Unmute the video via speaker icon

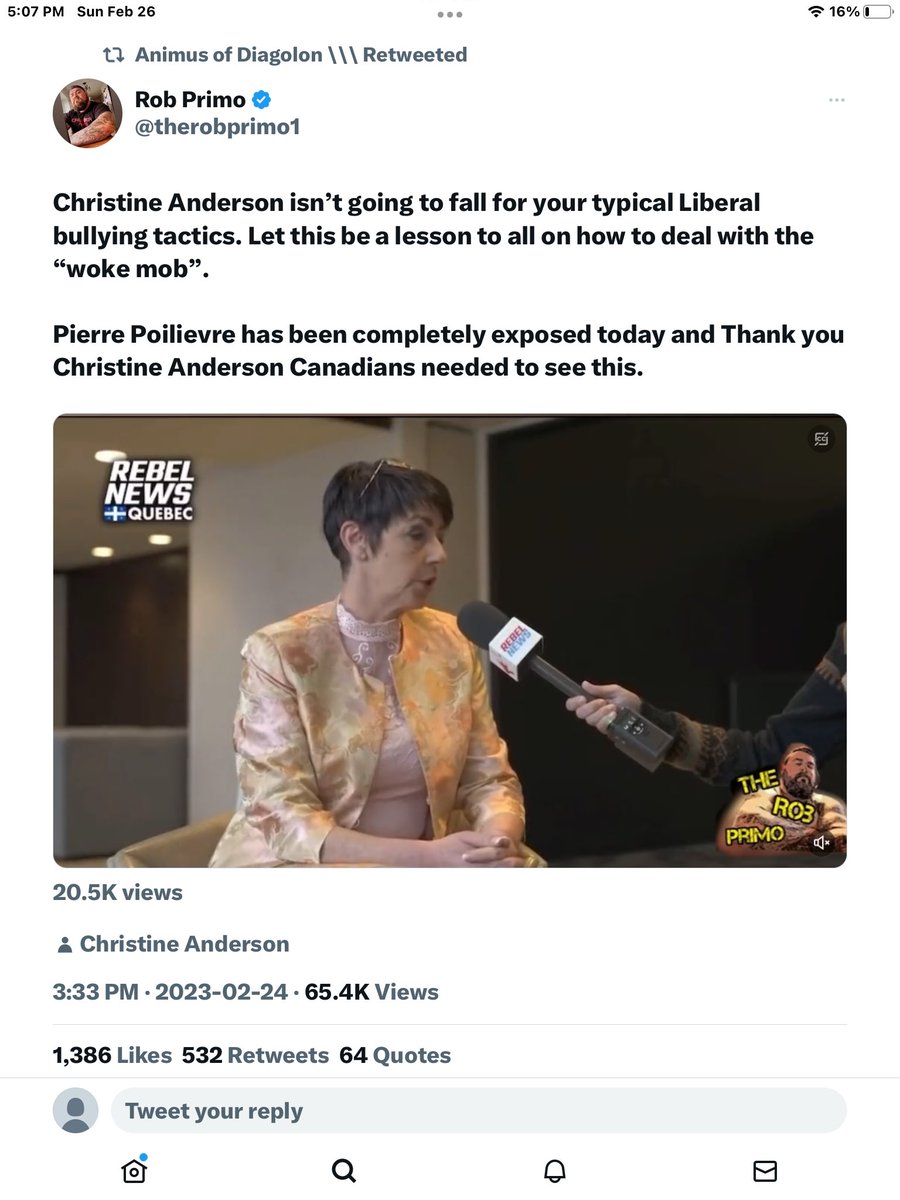822,843
